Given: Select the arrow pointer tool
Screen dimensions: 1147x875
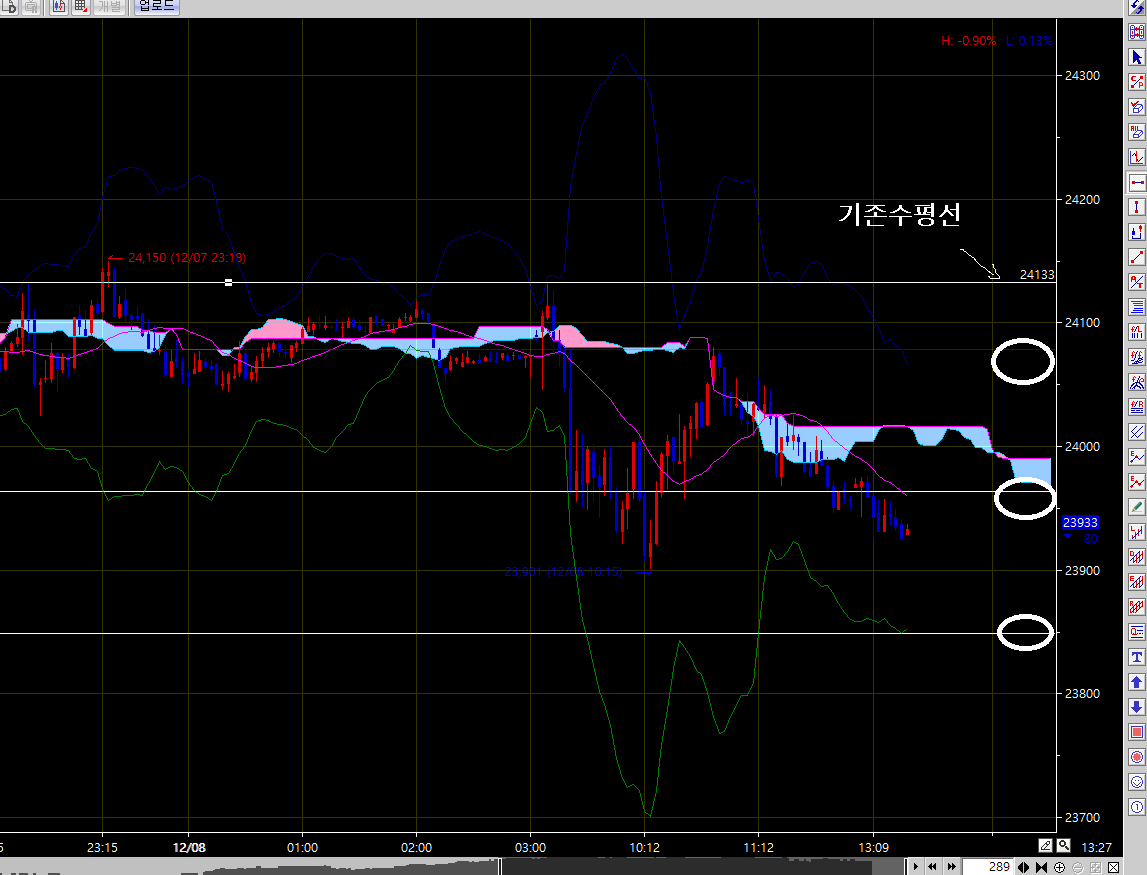Looking at the screenshot, I should 1136,56.
